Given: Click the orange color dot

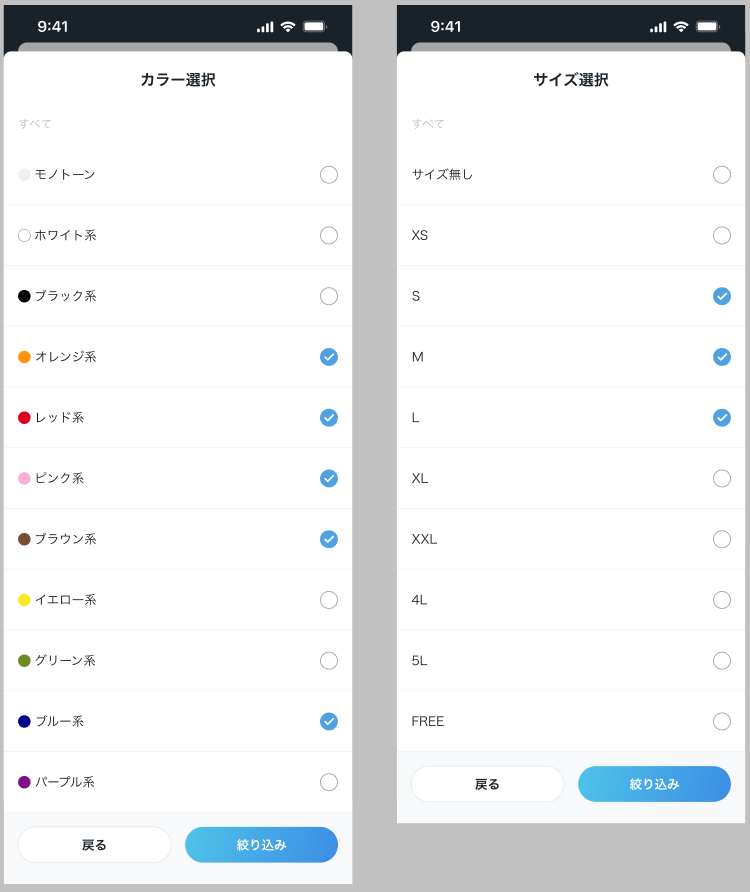Looking at the screenshot, I should click(24, 357).
